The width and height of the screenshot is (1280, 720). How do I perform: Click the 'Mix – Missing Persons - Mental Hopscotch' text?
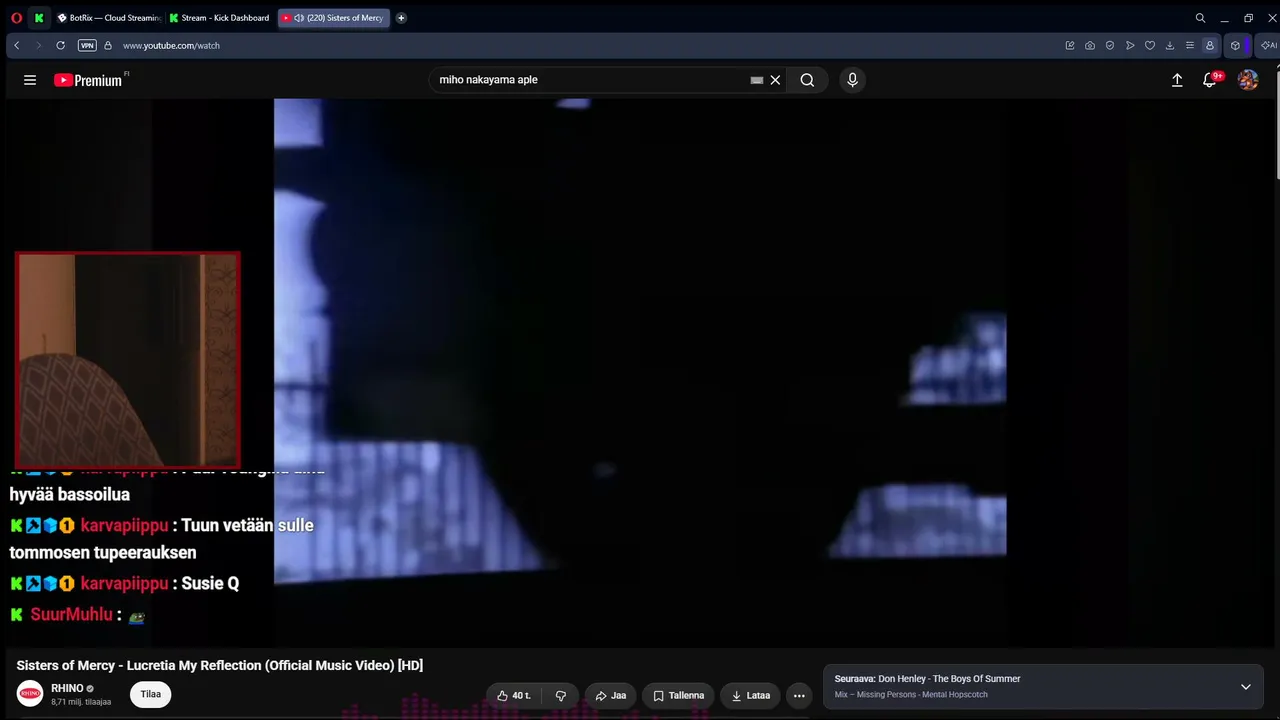pyautogui.click(x=911, y=694)
